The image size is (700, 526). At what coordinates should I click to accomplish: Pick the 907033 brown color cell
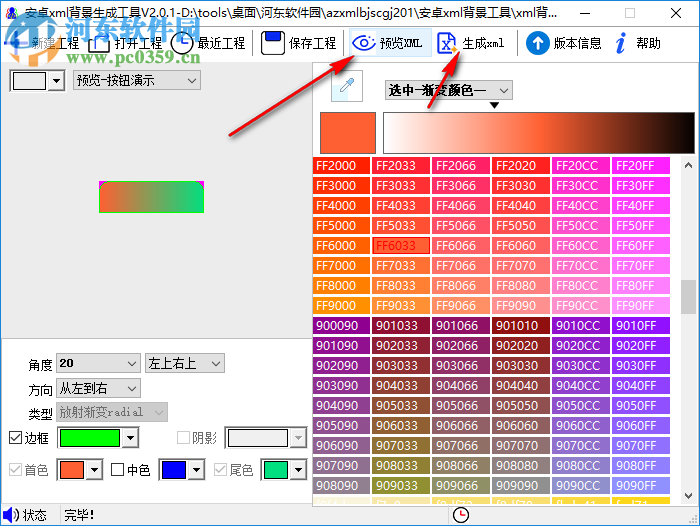[x=401, y=445]
